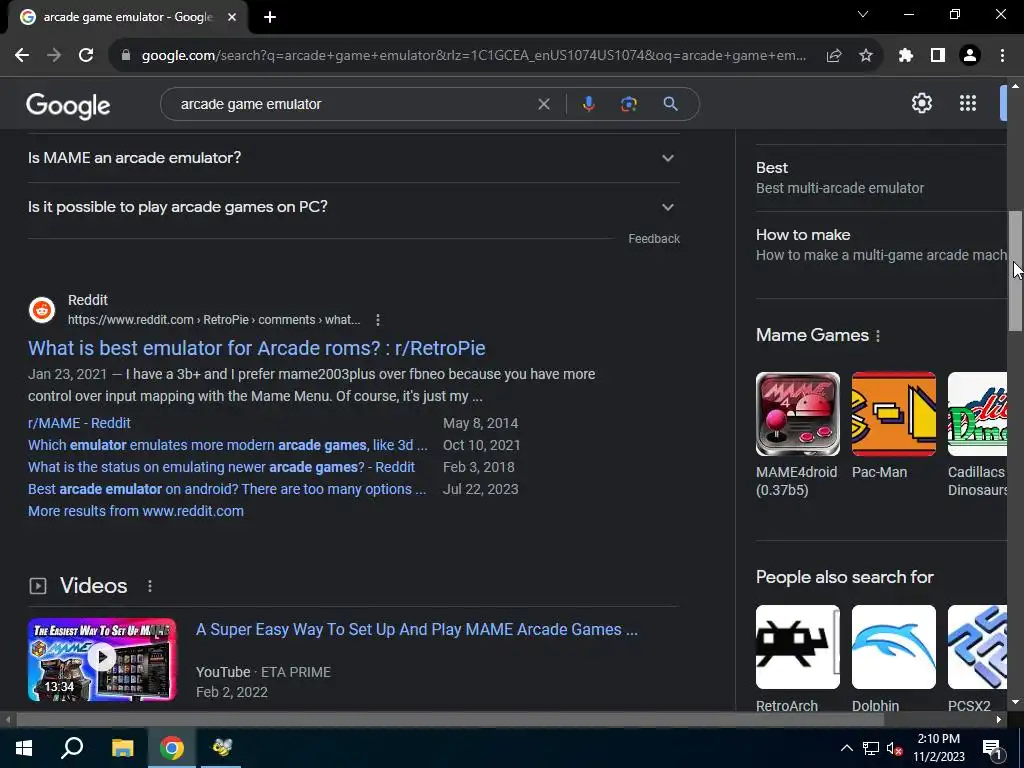Image resolution: width=1024 pixels, height=768 pixels.
Task: Select the Pac-Man game icon
Action: point(893,414)
